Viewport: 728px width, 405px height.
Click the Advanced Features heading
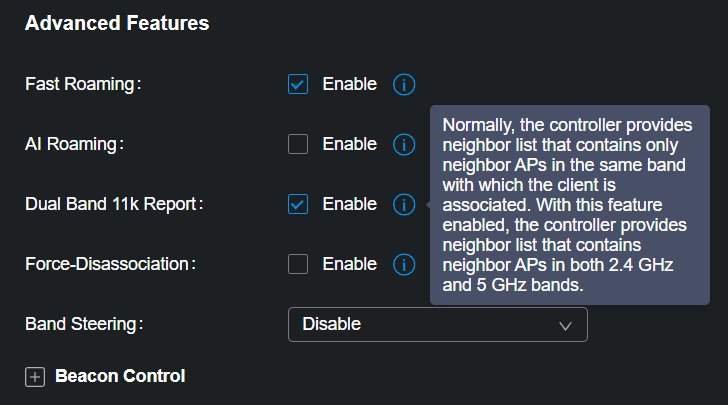pyautogui.click(x=117, y=23)
